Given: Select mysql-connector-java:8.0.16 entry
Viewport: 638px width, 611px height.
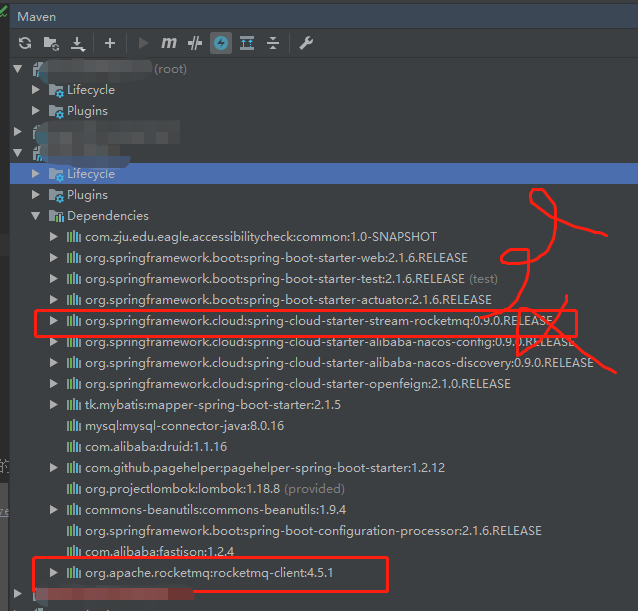Looking at the screenshot, I should pos(184,426).
